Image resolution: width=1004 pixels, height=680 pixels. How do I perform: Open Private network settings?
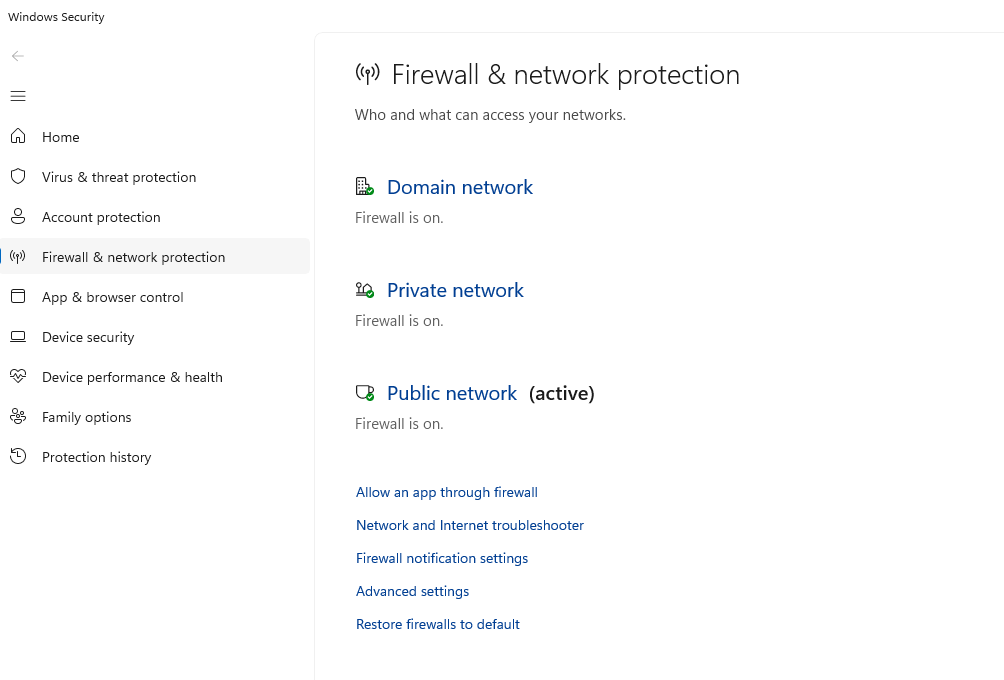click(455, 290)
